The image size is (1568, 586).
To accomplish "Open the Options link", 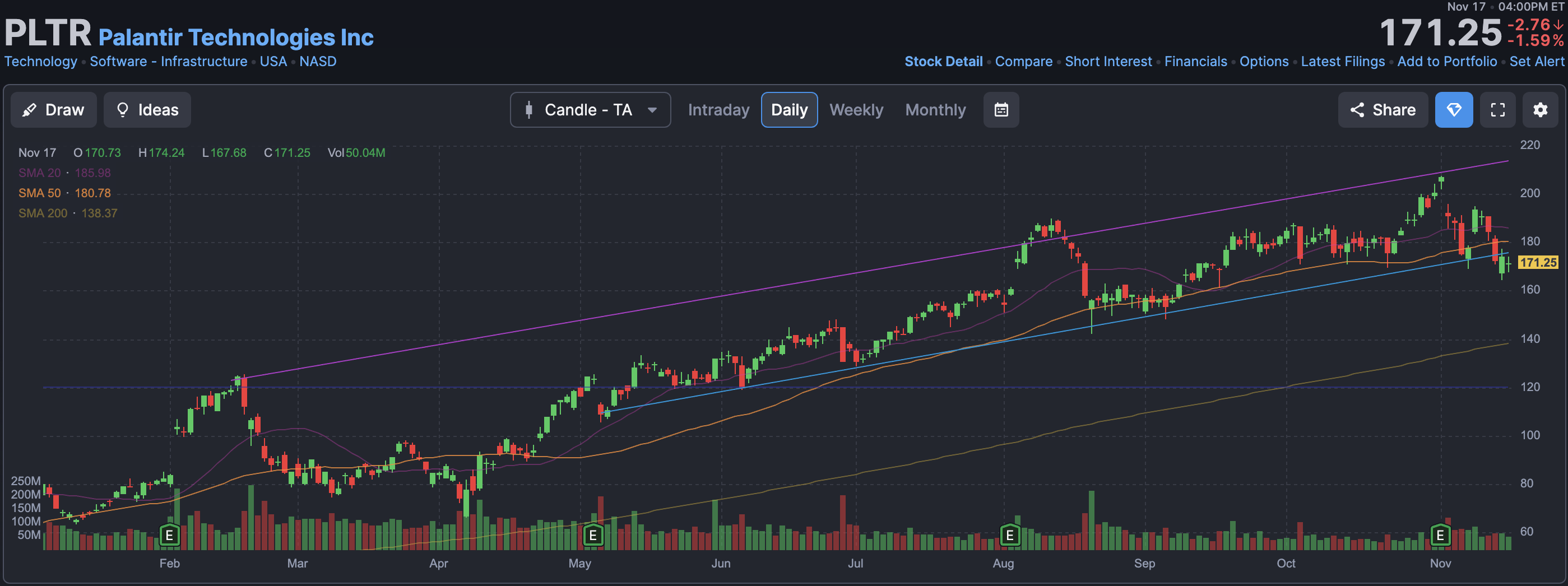I will point(1264,62).
